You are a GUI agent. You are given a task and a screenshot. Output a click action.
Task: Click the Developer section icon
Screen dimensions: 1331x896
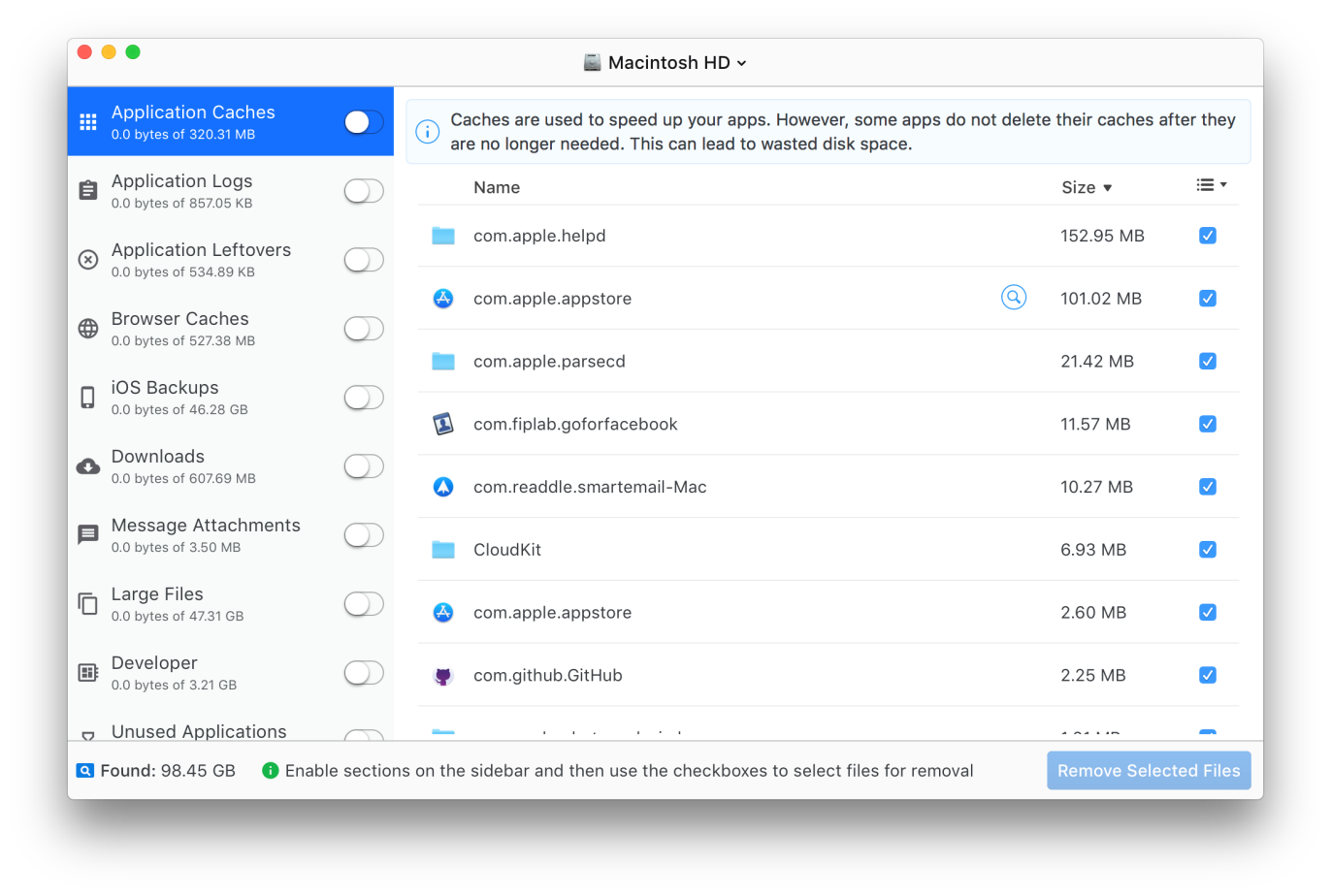88,673
